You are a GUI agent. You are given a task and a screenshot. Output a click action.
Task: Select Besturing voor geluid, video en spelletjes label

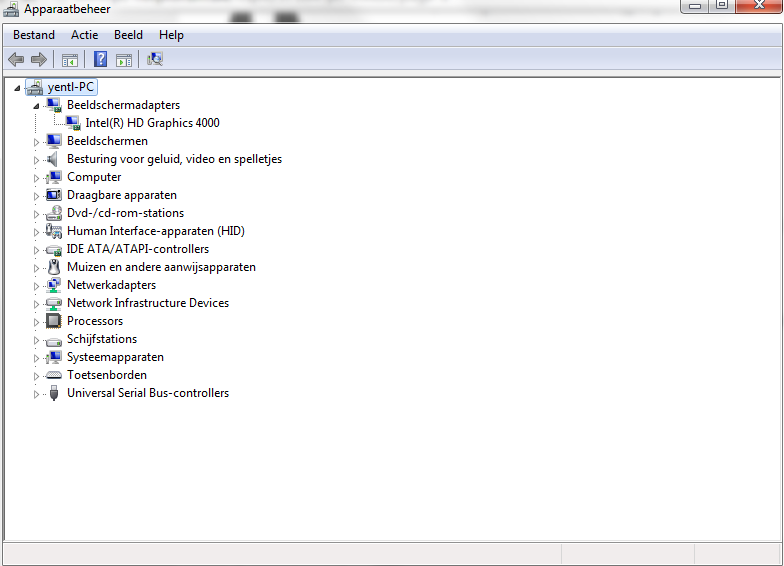point(174,159)
